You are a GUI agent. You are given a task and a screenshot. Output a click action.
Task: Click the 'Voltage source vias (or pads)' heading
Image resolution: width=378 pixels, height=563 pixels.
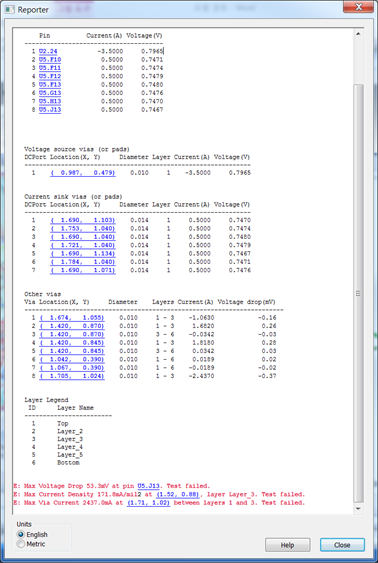pos(77,149)
